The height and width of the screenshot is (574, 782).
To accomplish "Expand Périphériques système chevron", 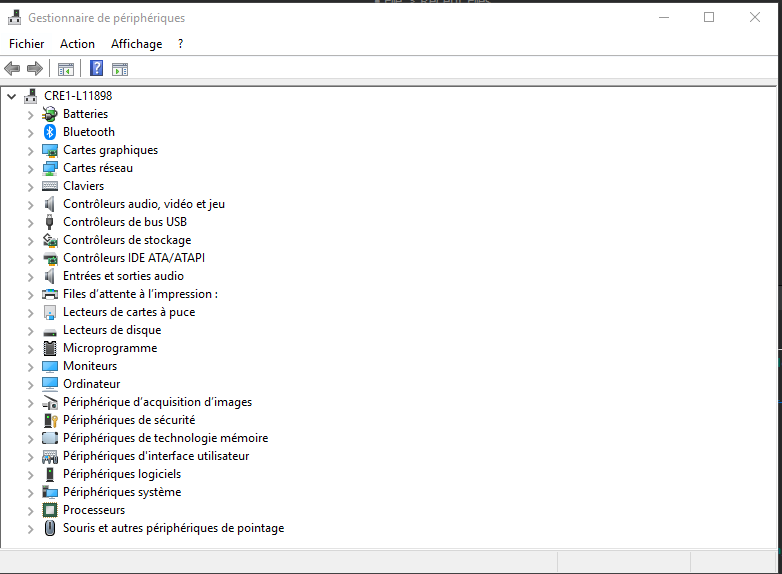I will pyautogui.click(x=30, y=493).
